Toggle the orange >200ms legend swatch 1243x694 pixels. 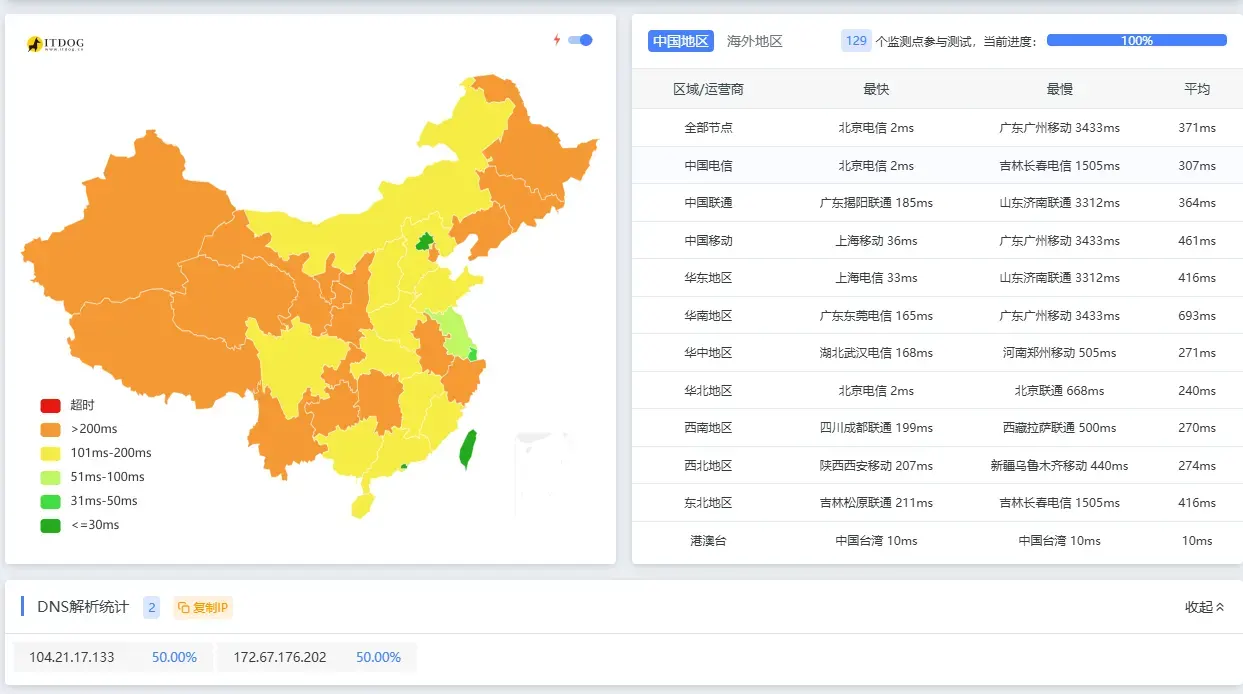(50, 429)
